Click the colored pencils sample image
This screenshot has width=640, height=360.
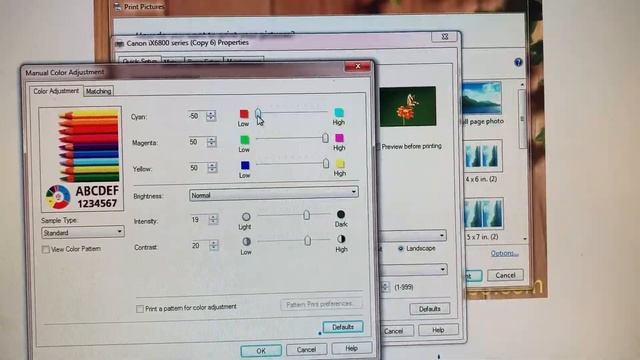tap(81, 159)
